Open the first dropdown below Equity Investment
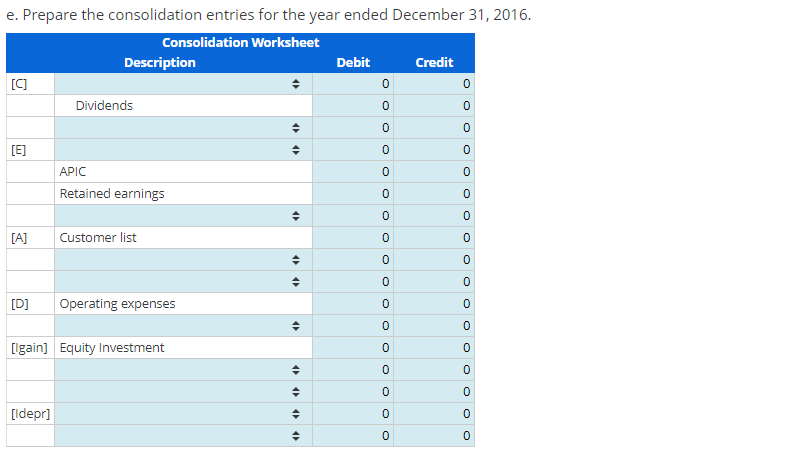This screenshot has width=788, height=474. click(x=183, y=370)
